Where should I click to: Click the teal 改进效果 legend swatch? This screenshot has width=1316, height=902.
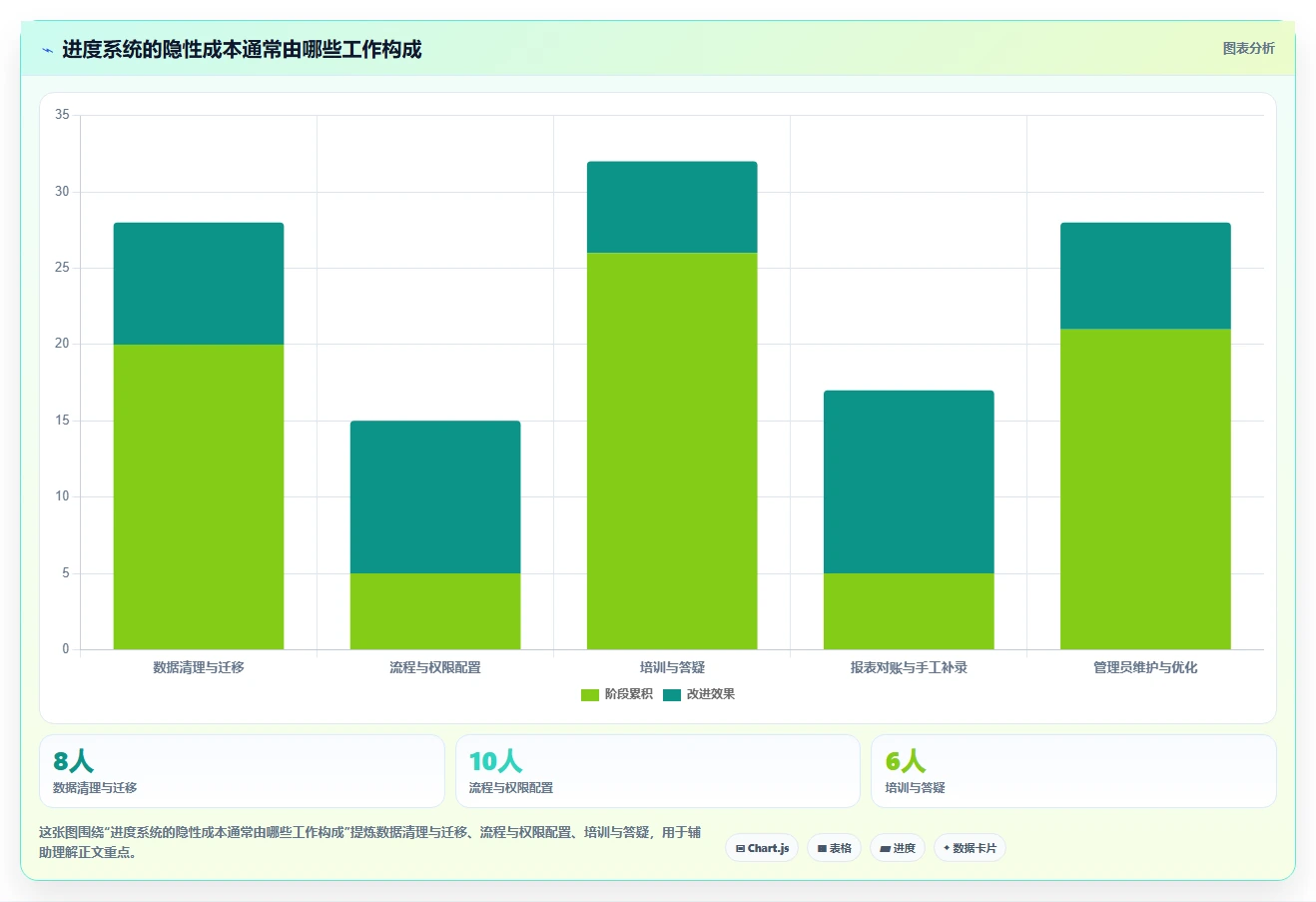tap(672, 695)
